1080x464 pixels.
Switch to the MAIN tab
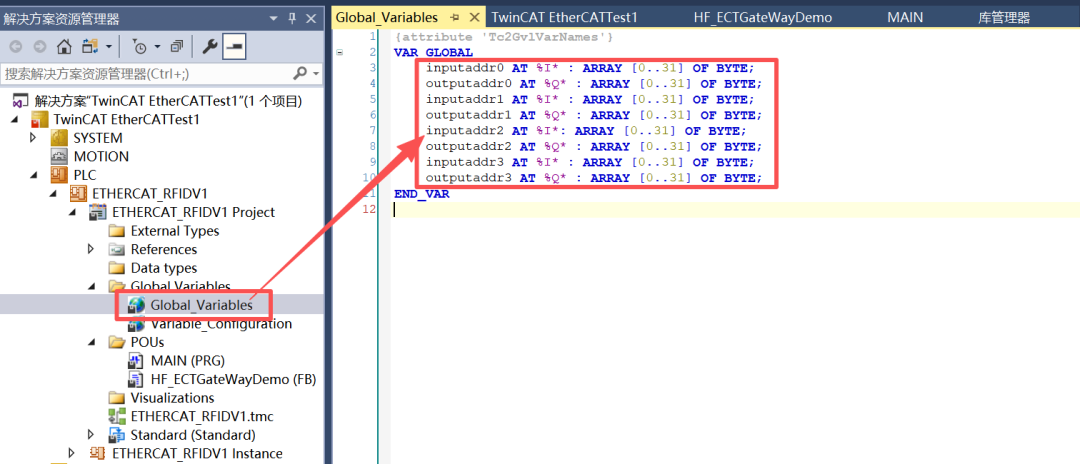coord(905,17)
